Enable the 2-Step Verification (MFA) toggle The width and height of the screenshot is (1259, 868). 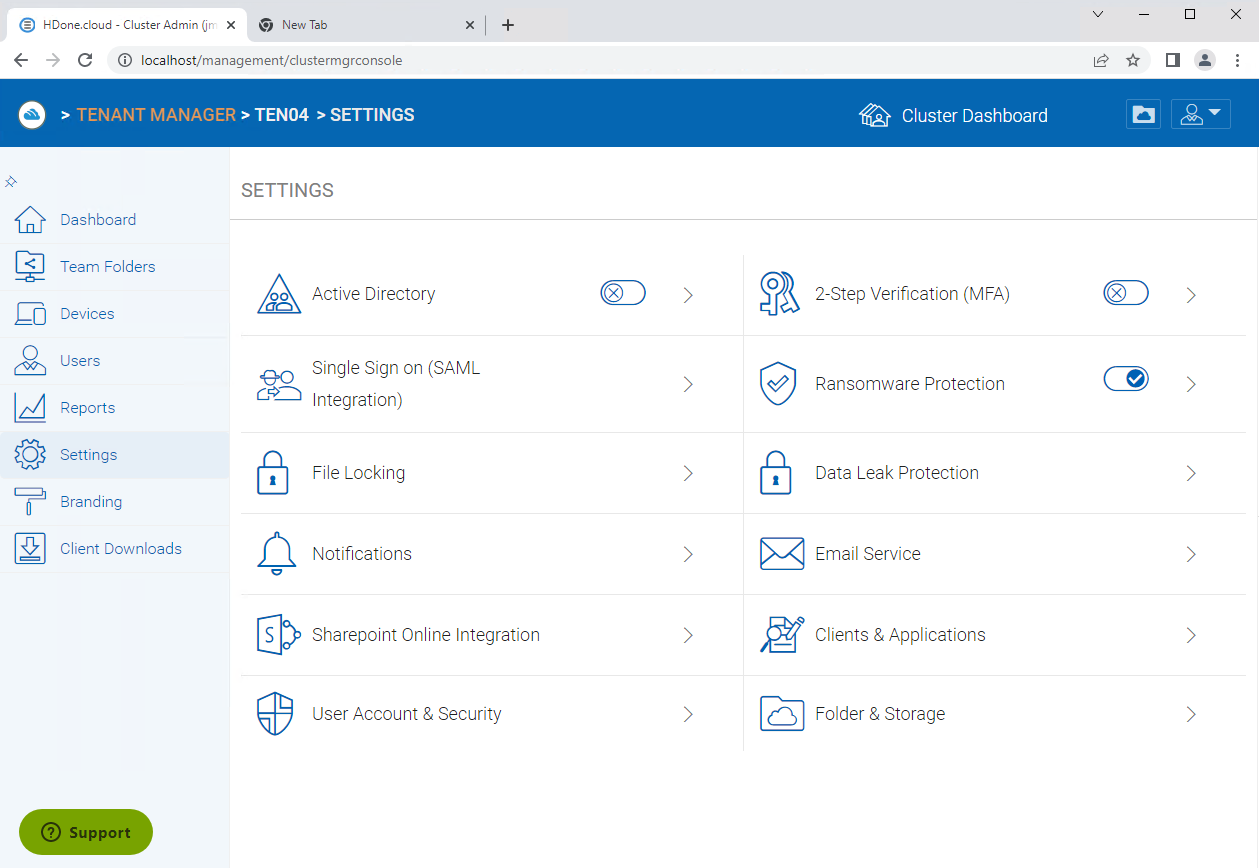click(x=1126, y=293)
